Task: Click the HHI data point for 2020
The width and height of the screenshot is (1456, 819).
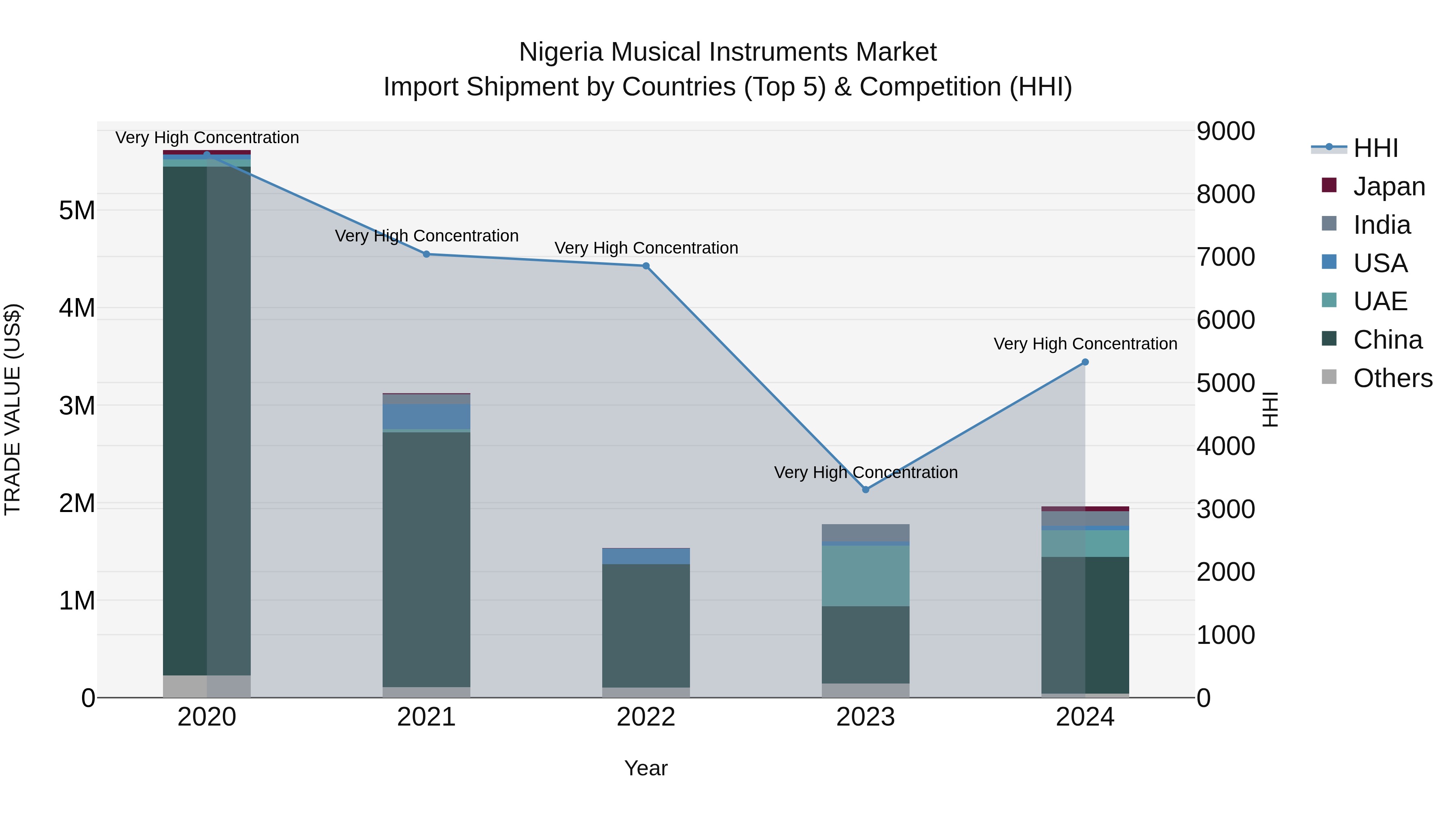Action: coord(207,155)
